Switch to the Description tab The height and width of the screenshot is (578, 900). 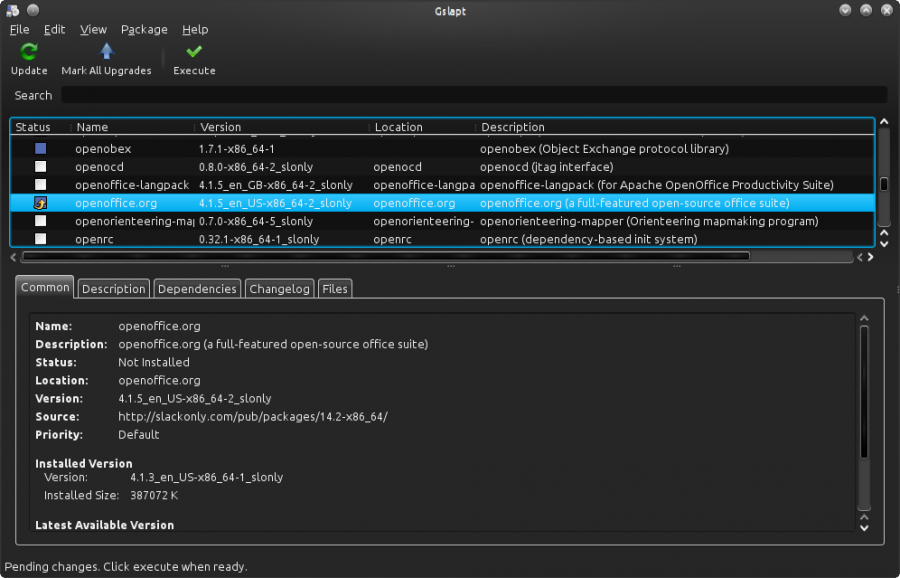pyautogui.click(x=114, y=289)
